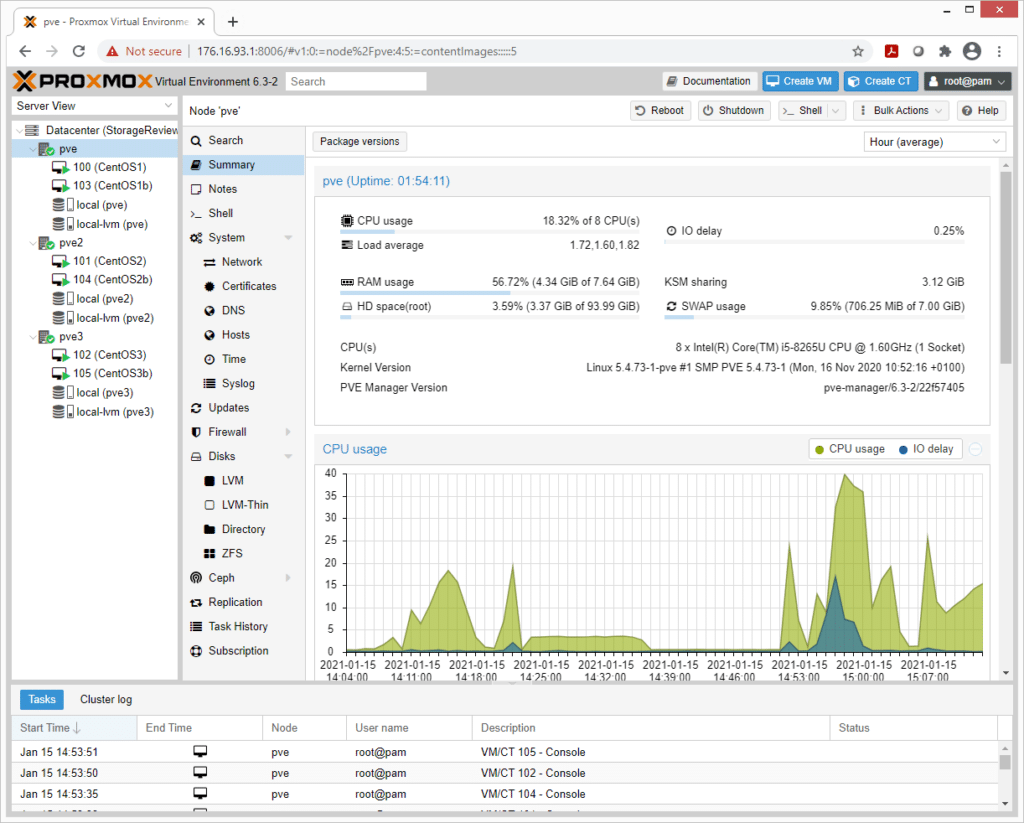Open the ZFS page
Viewport: 1024px width, 823px height.
point(244,553)
